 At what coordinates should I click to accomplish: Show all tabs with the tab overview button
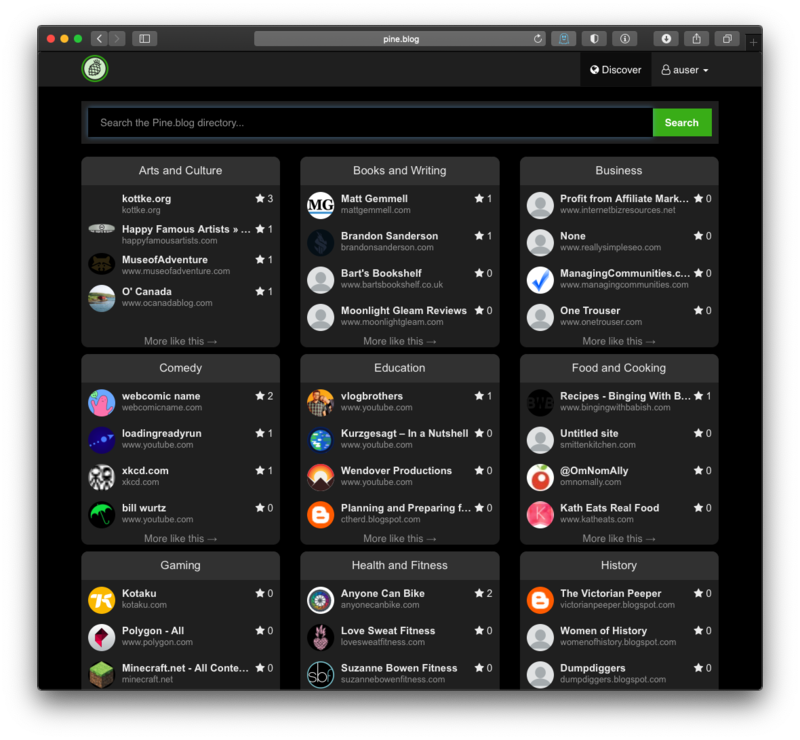(x=727, y=39)
